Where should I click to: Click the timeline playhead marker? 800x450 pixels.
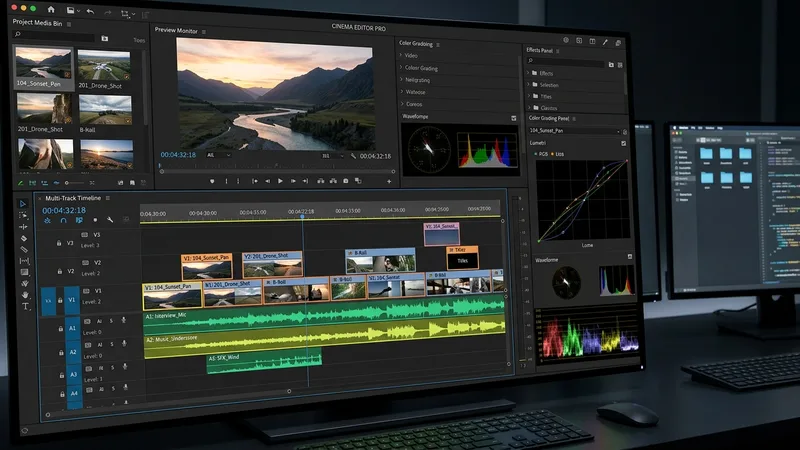(302, 216)
